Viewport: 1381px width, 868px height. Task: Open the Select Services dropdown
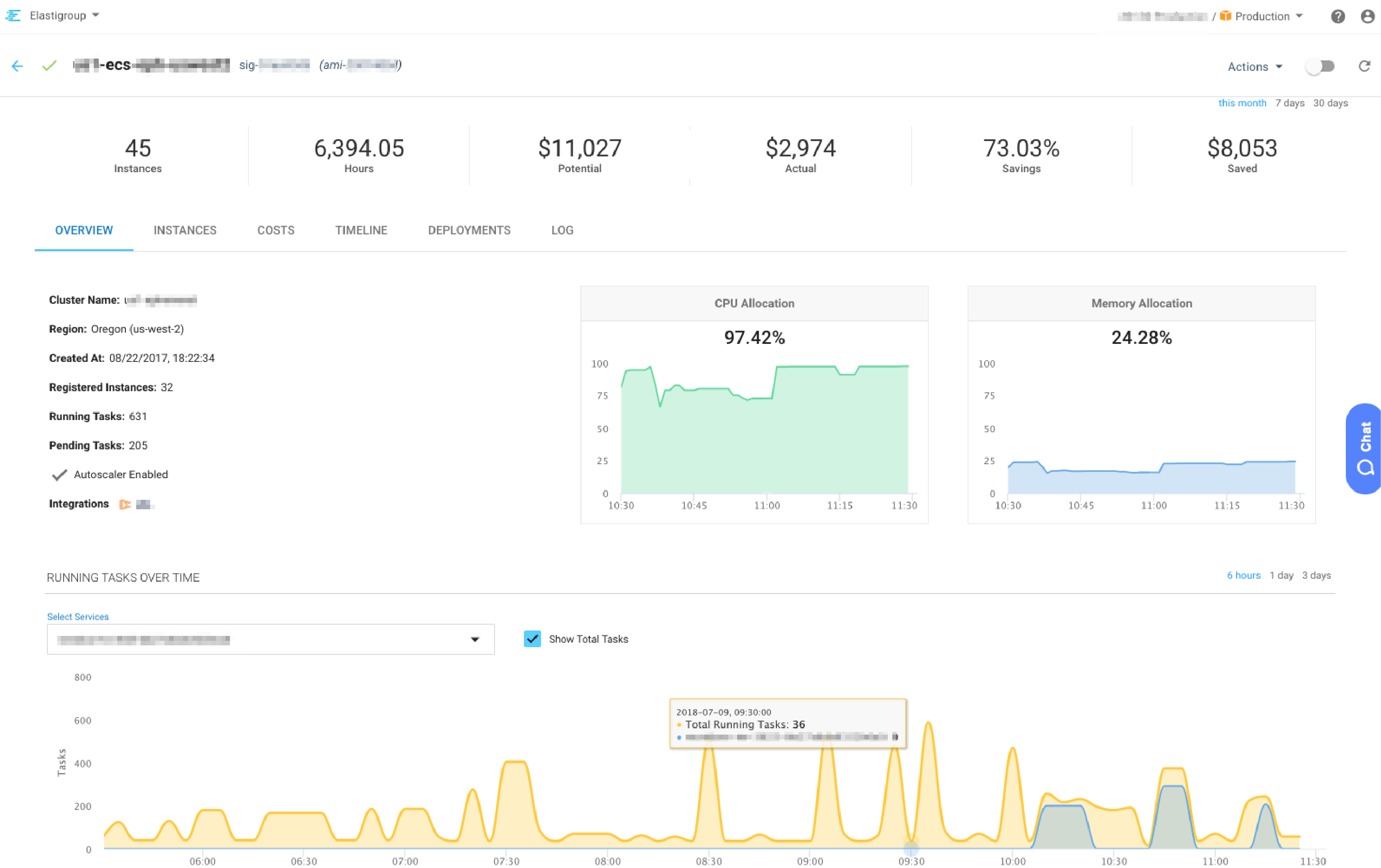tap(270, 639)
